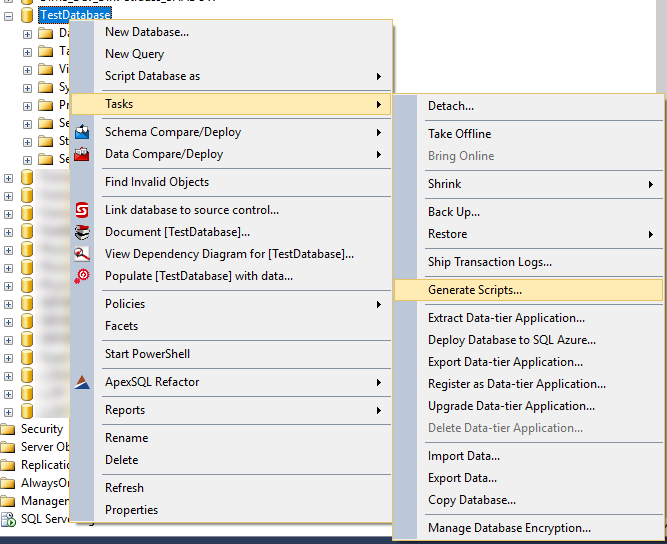Open Properties from context menu
The image size is (667, 544).
[x=231, y=510]
